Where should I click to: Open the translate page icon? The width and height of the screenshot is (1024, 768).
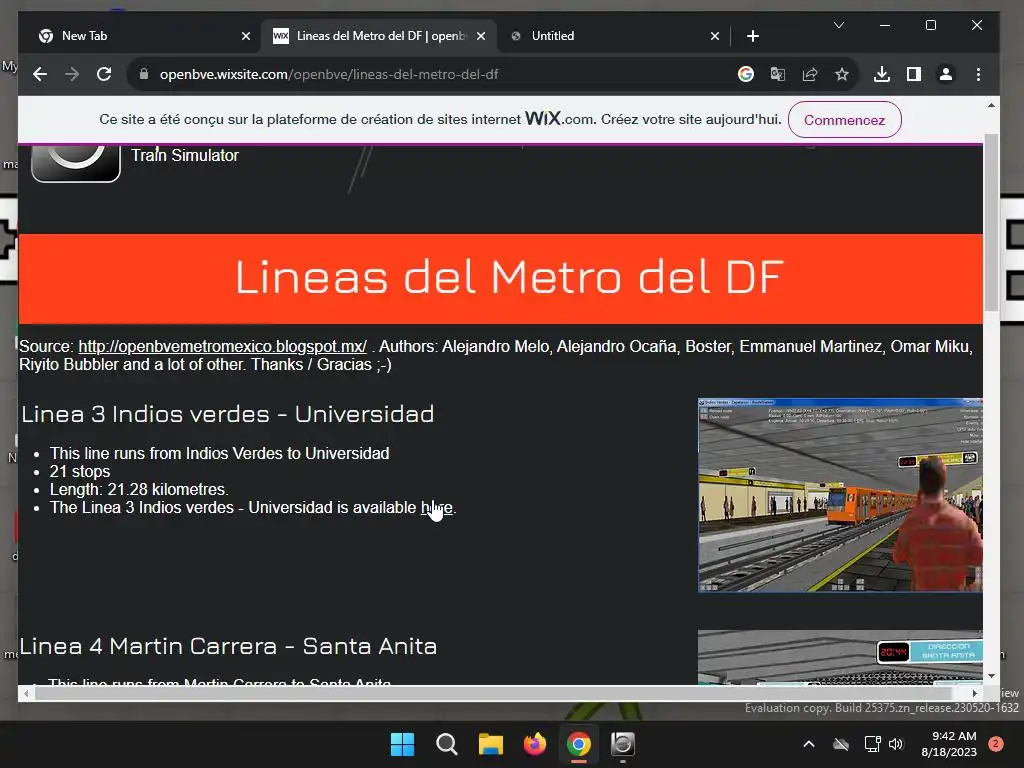tap(777, 74)
